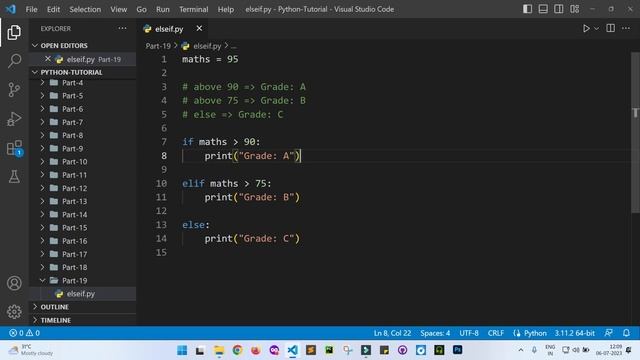Screen dimensions: 640x360
Task: Open the Extensions view
Action: pos(14,148)
